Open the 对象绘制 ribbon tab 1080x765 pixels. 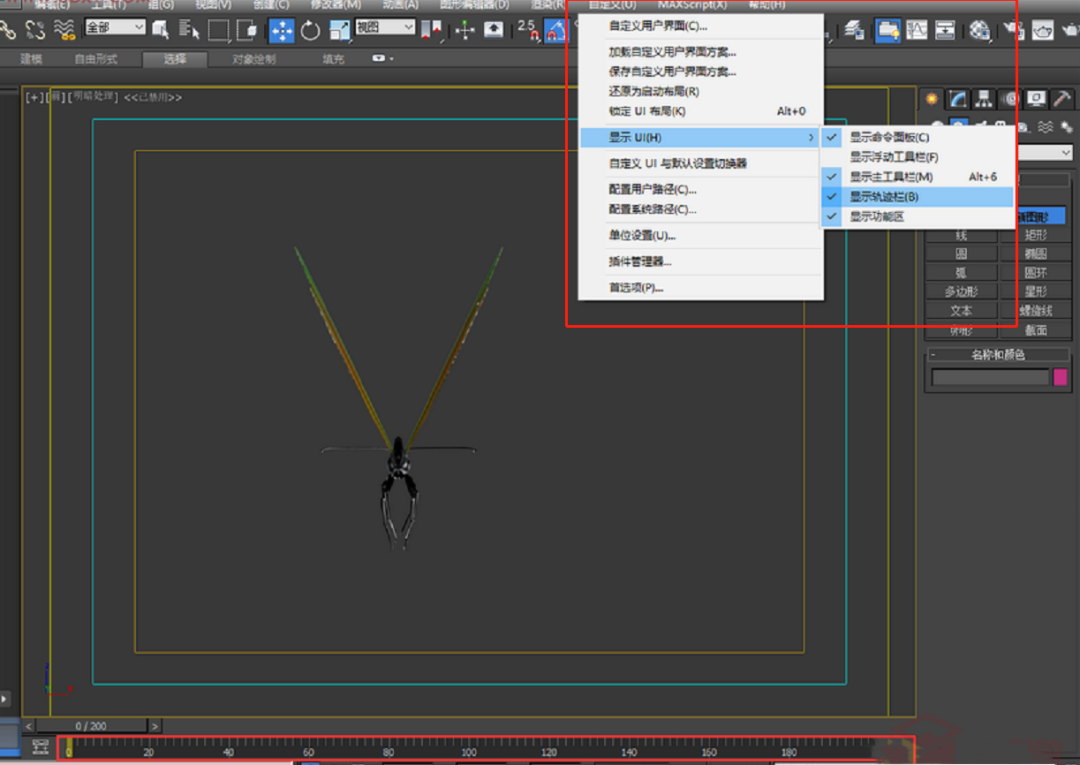[254, 59]
